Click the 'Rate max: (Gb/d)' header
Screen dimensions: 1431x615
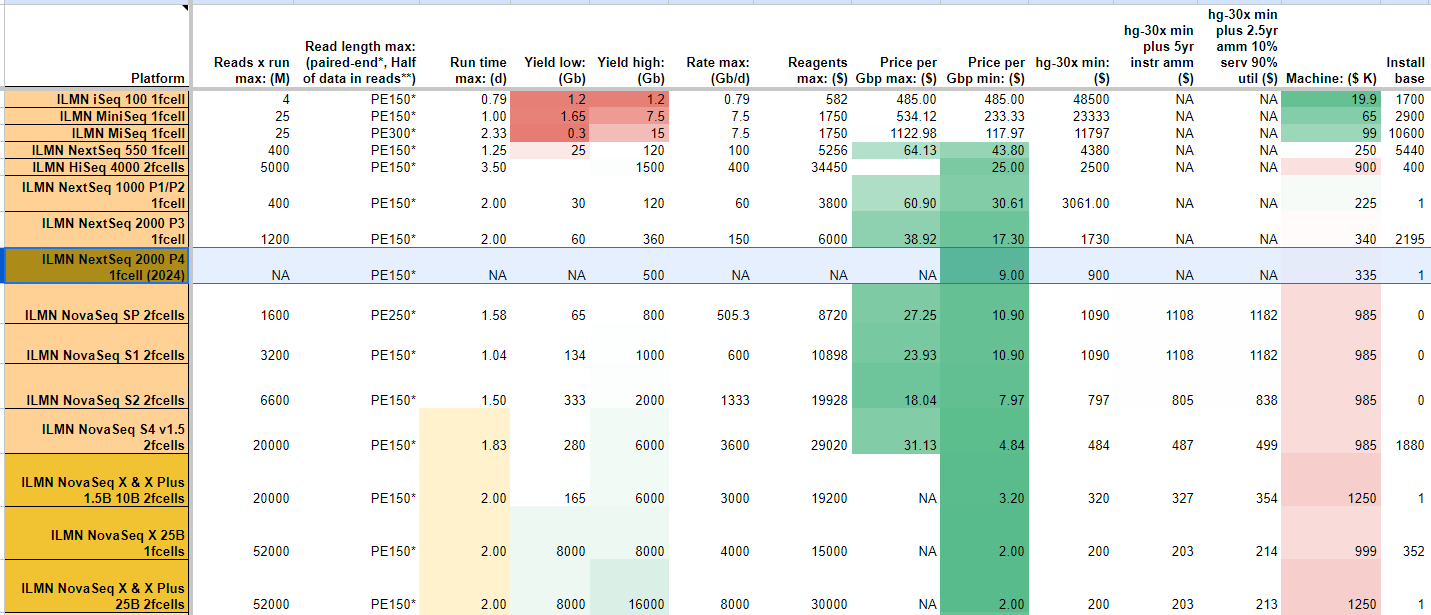click(710, 46)
